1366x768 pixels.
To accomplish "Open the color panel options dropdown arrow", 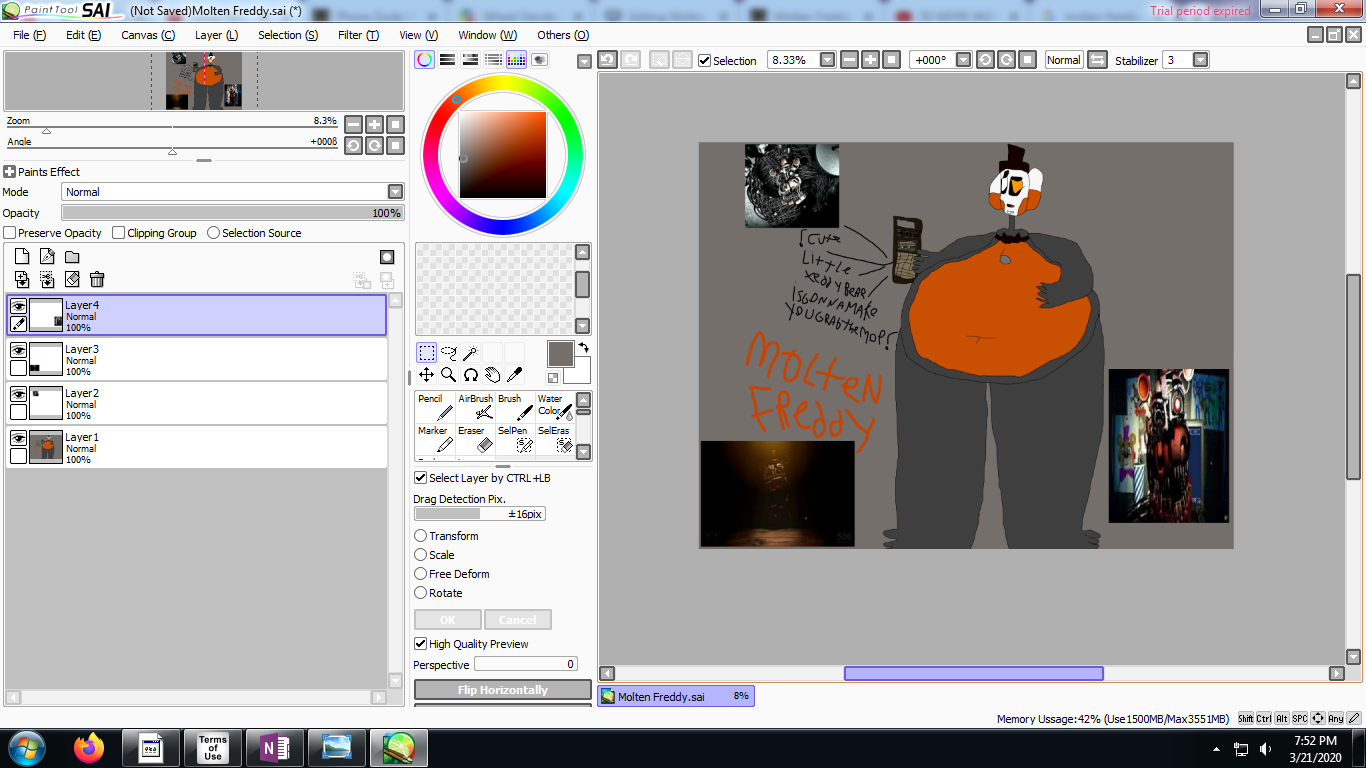I will 584,62.
